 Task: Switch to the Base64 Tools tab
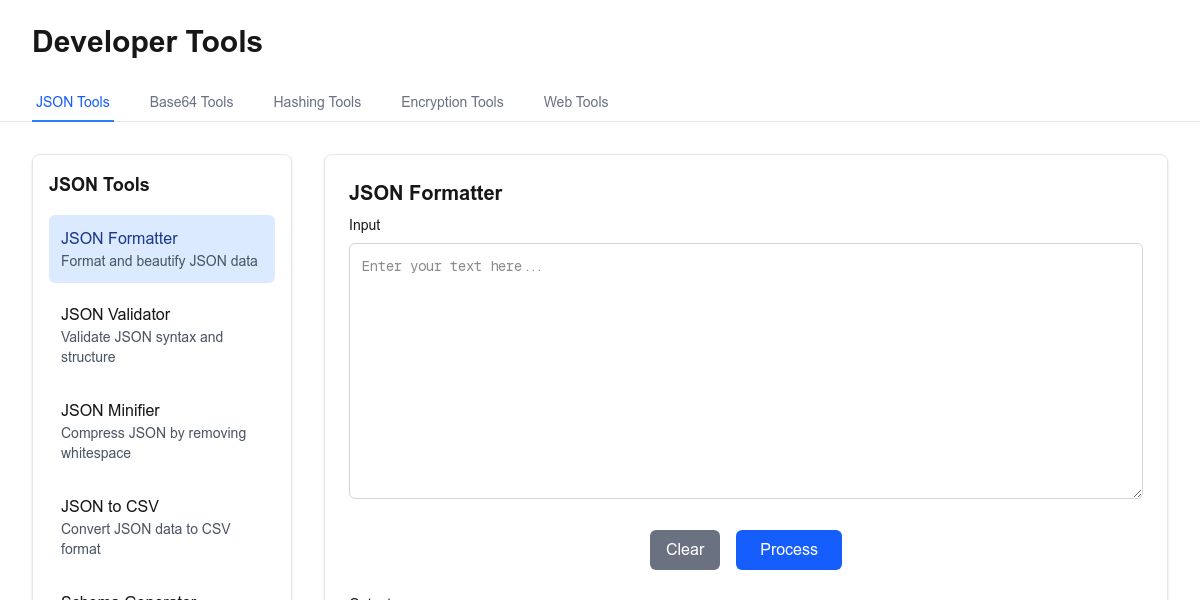(x=191, y=102)
